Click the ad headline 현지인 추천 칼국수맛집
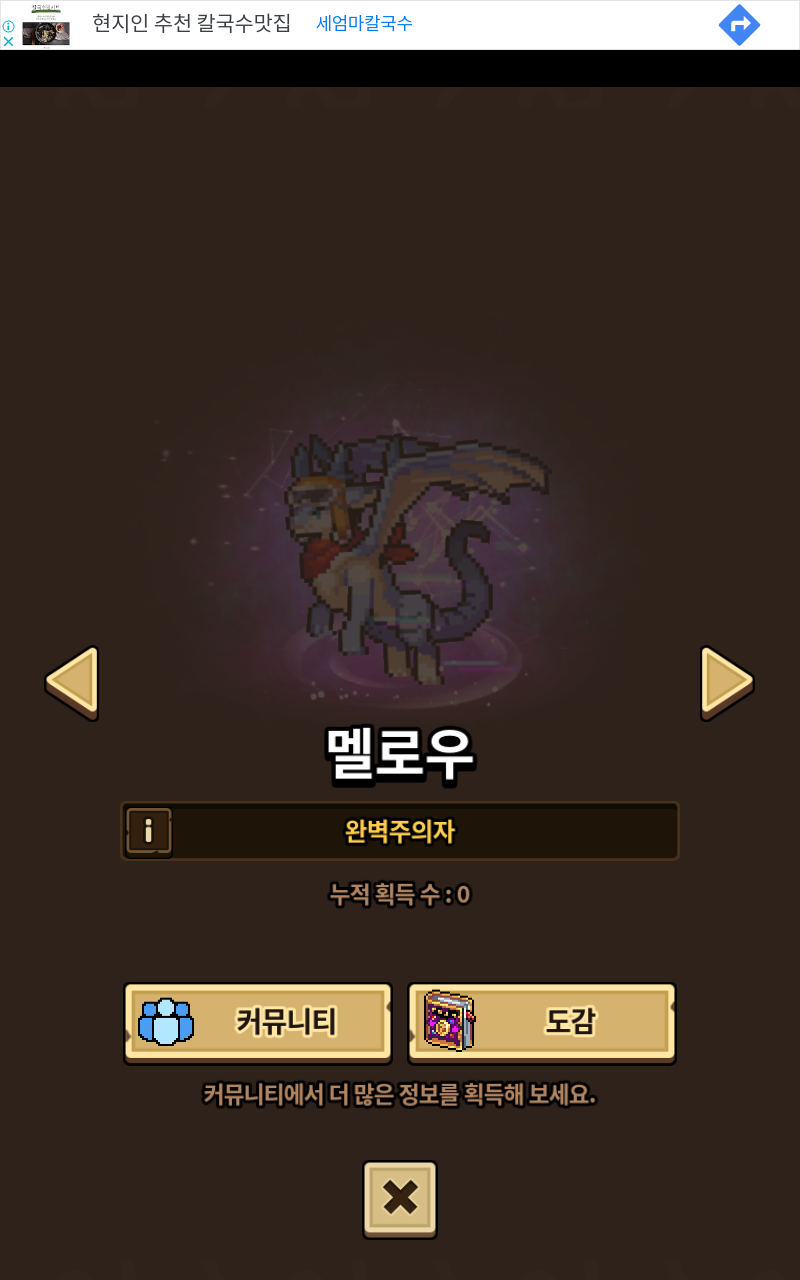Viewport: 800px width, 1280px height. pyautogui.click(x=192, y=23)
